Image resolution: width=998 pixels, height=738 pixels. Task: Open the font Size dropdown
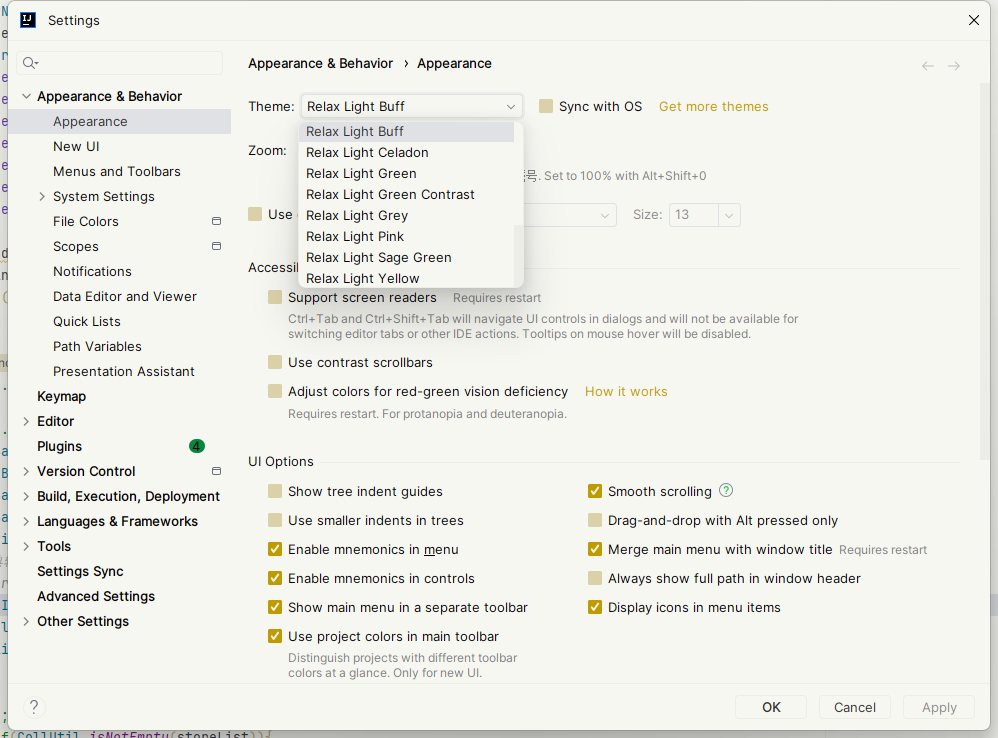(x=728, y=215)
